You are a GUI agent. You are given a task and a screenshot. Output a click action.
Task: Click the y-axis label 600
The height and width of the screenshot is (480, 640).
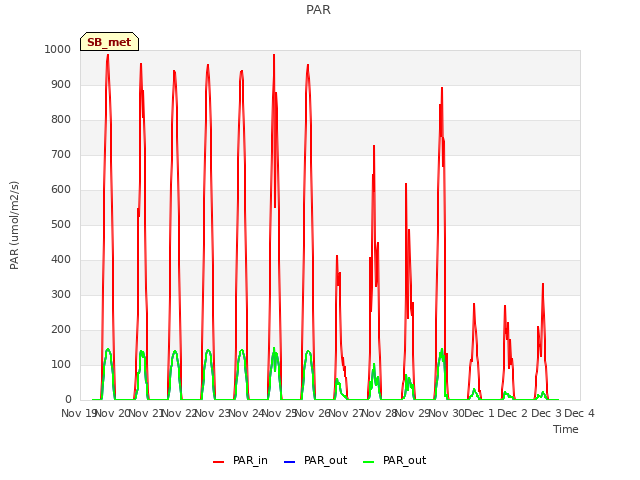[x=61, y=189]
